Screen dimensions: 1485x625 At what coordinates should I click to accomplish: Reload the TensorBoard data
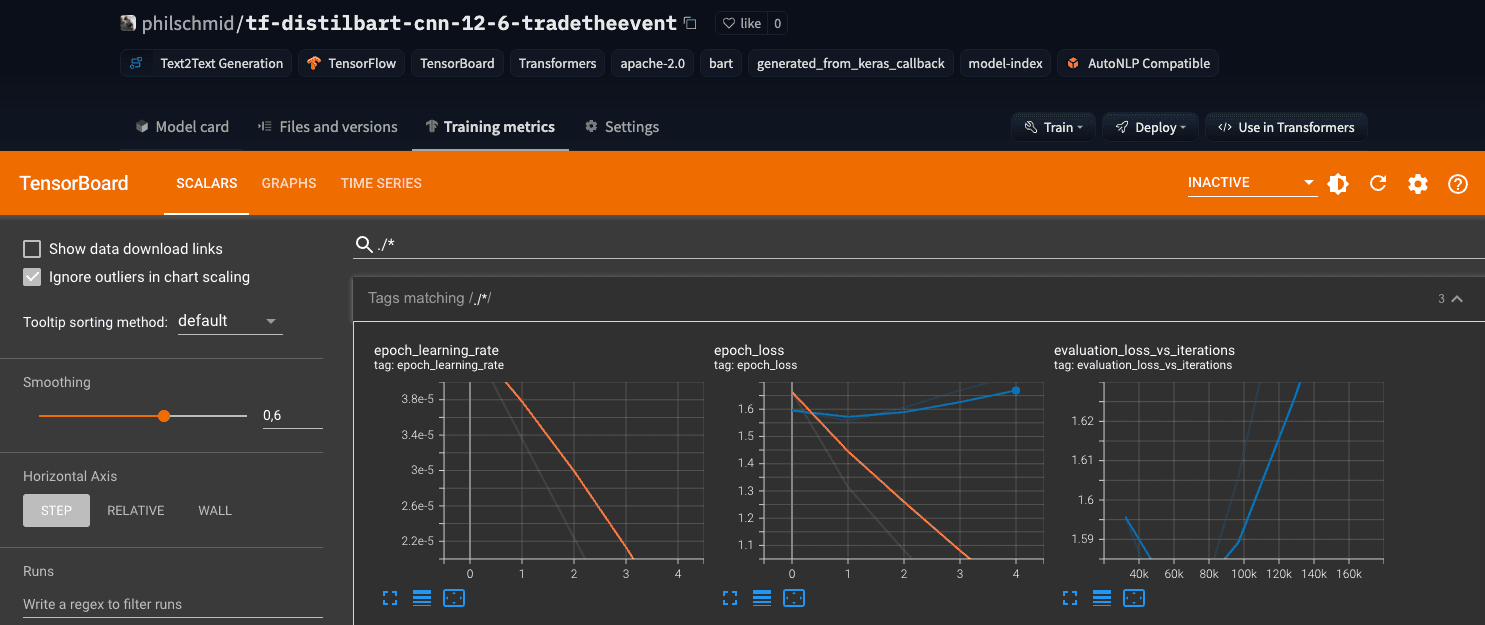click(x=1378, y=183)
